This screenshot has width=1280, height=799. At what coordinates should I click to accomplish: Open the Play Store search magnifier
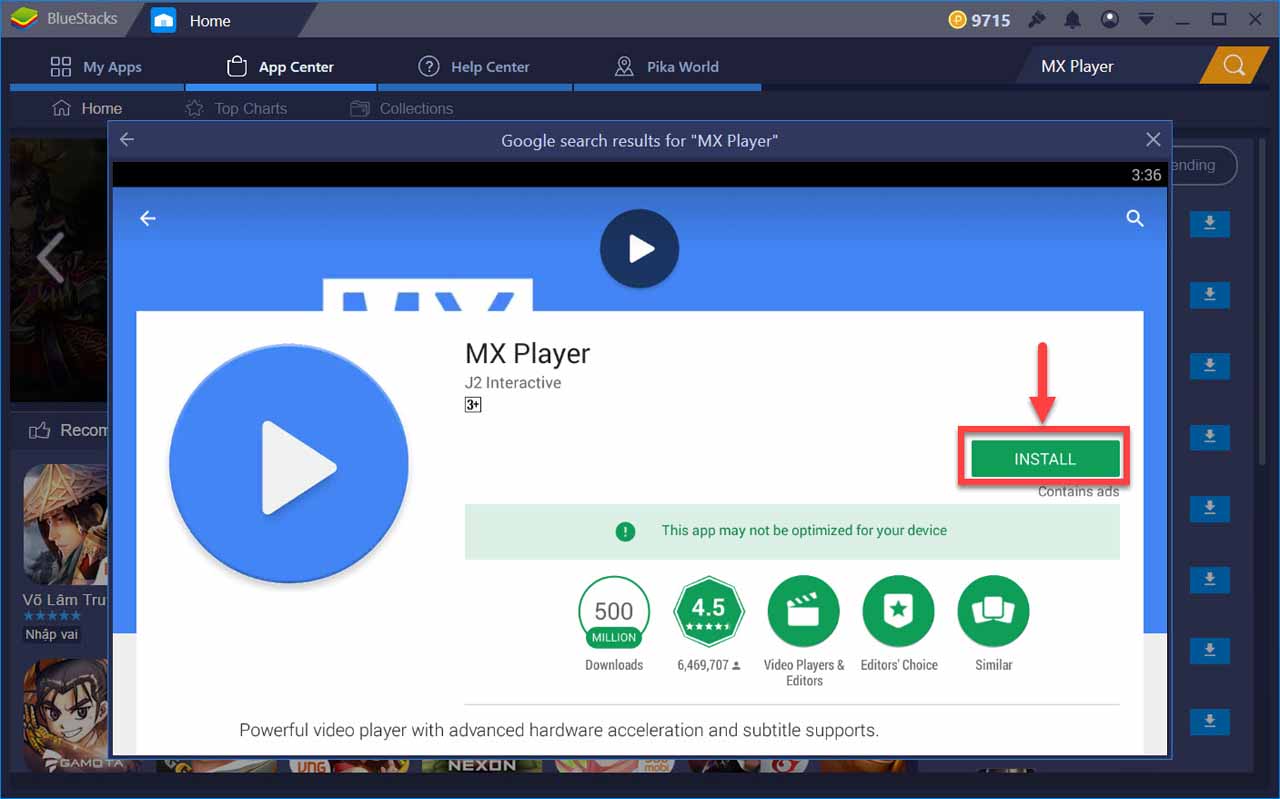point(1135,218)
